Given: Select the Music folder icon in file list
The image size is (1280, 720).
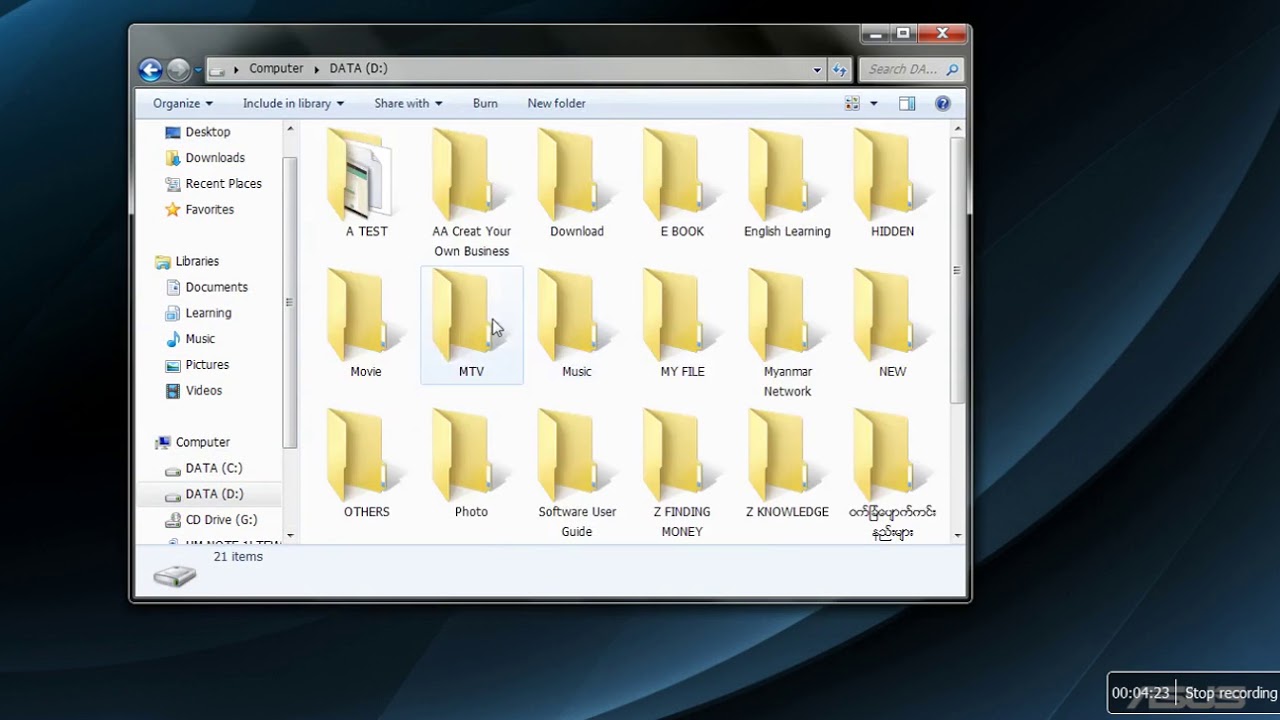Looking at the screenshot, I should click(x=571, y=314).
